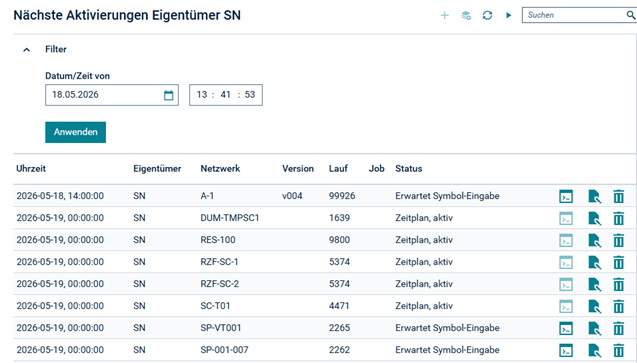Click the plus add icon in header
This screenshot has width=637, height=363.
pyautogui.click(x=445, y=15)
